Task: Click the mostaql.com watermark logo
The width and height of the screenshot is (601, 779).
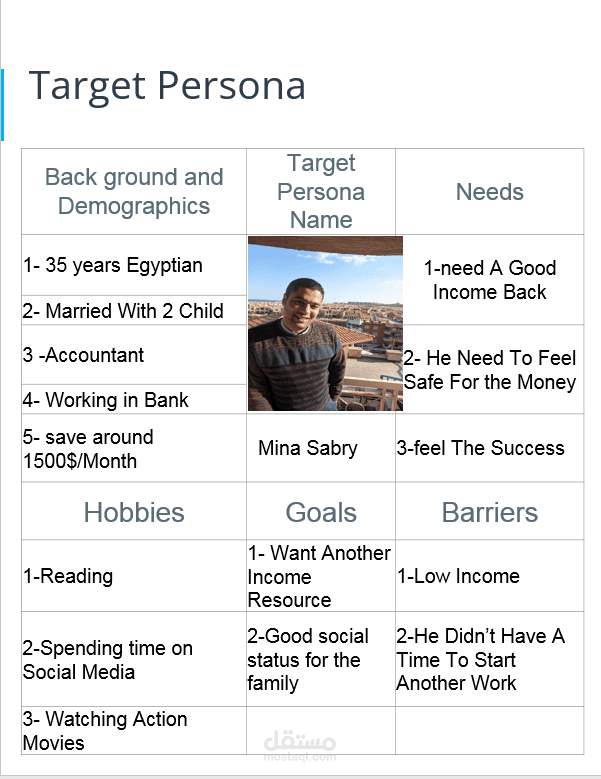Action: [x=300, y=746]
